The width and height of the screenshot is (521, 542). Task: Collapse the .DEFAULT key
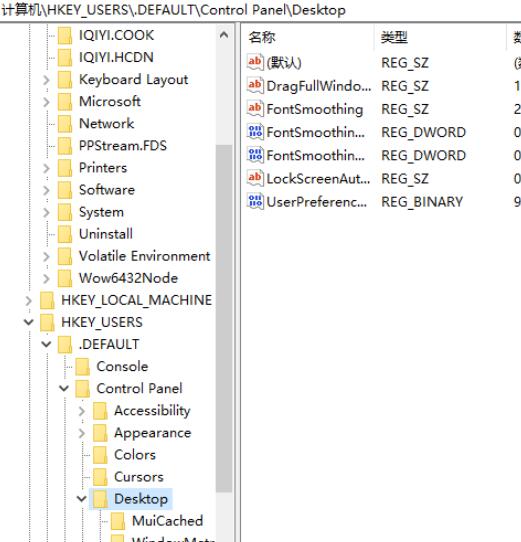pyautogui.click(x=46, y=344)
